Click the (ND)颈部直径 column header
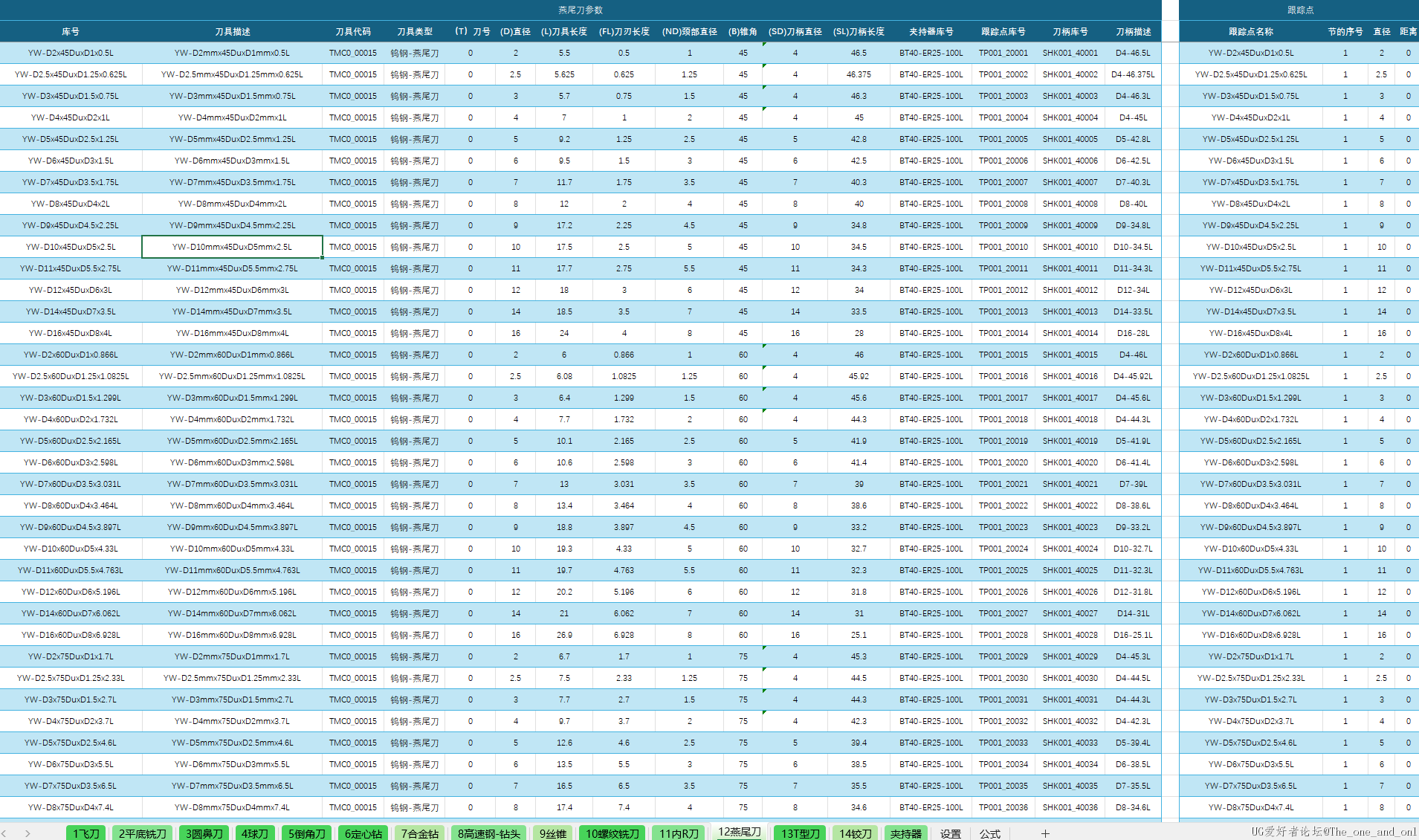This screenshot has width=1419, height=840. [x=690, y=31]
